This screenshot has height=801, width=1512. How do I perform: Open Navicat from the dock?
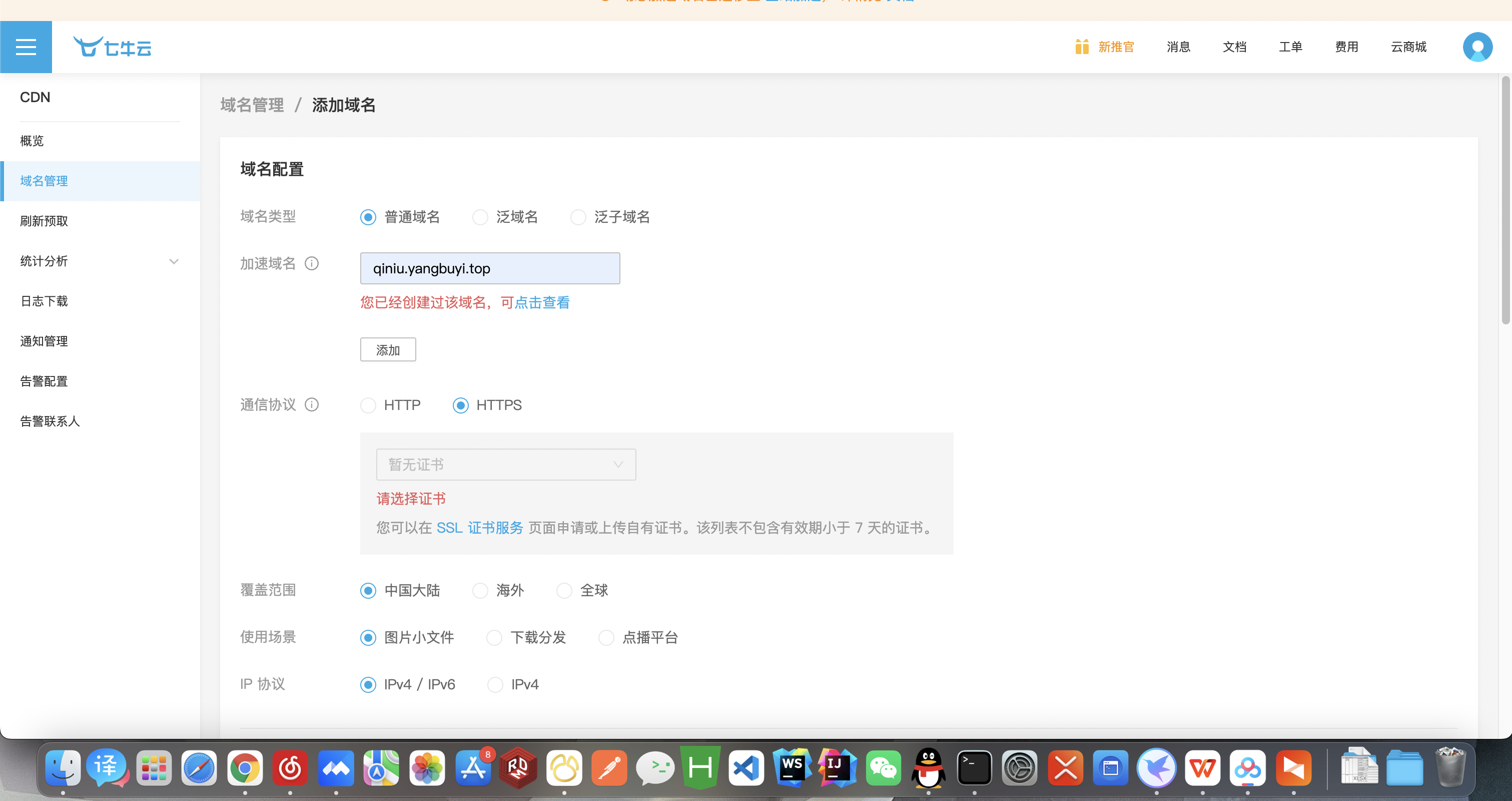[564, 767]
